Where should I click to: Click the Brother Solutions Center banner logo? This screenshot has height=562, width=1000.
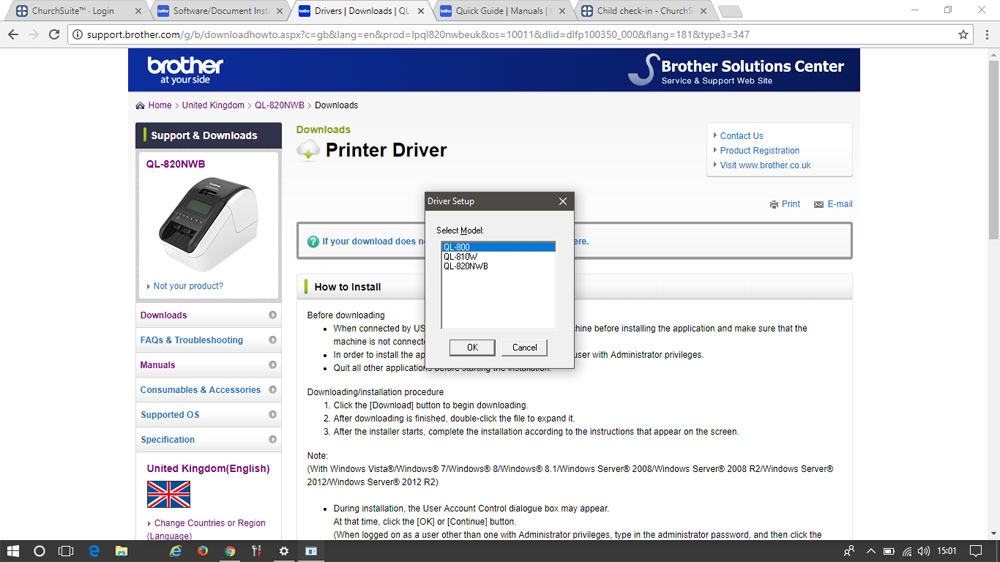coord(735,70)
